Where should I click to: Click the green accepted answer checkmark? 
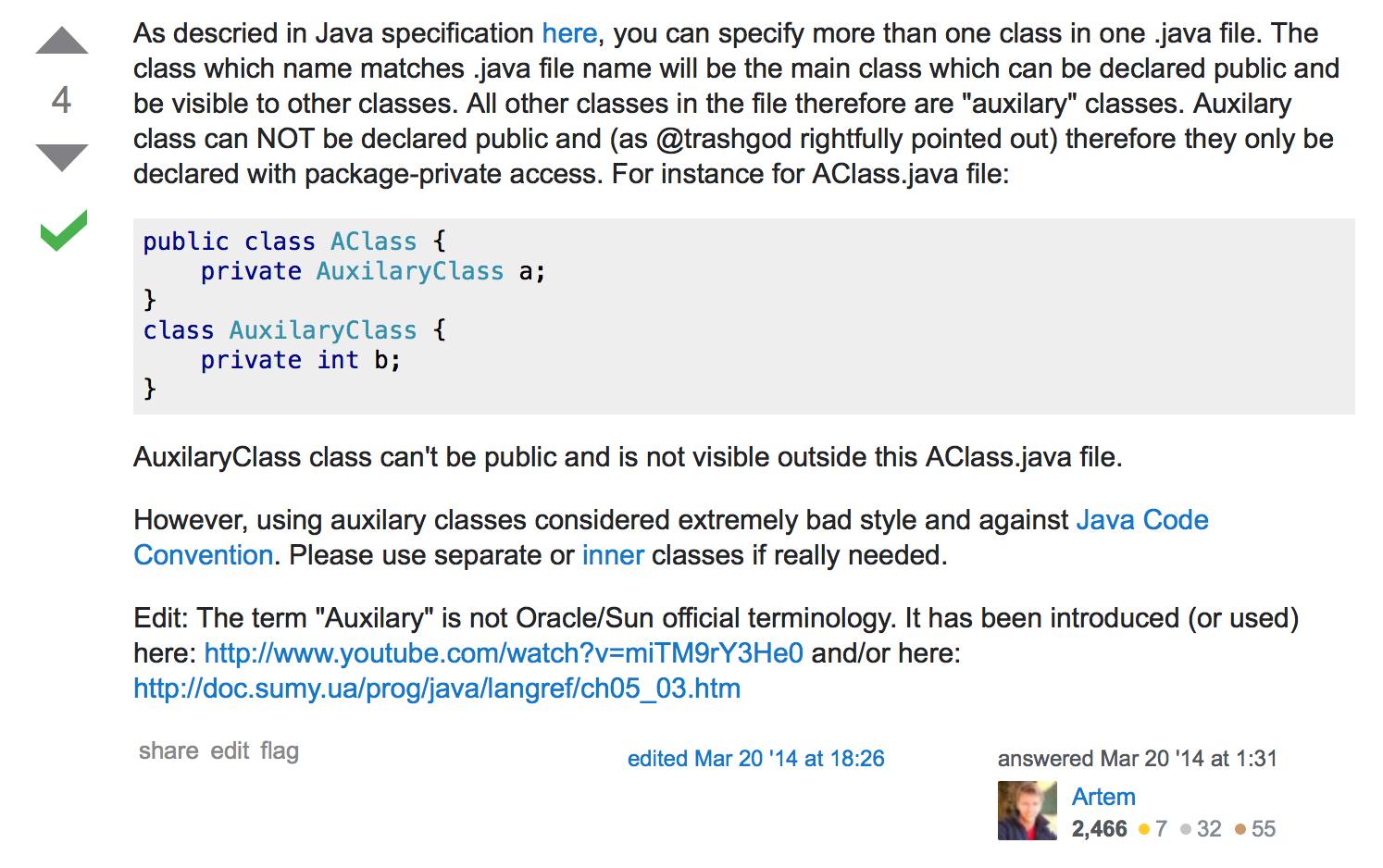pyautogui.click(x=64, y=230)
